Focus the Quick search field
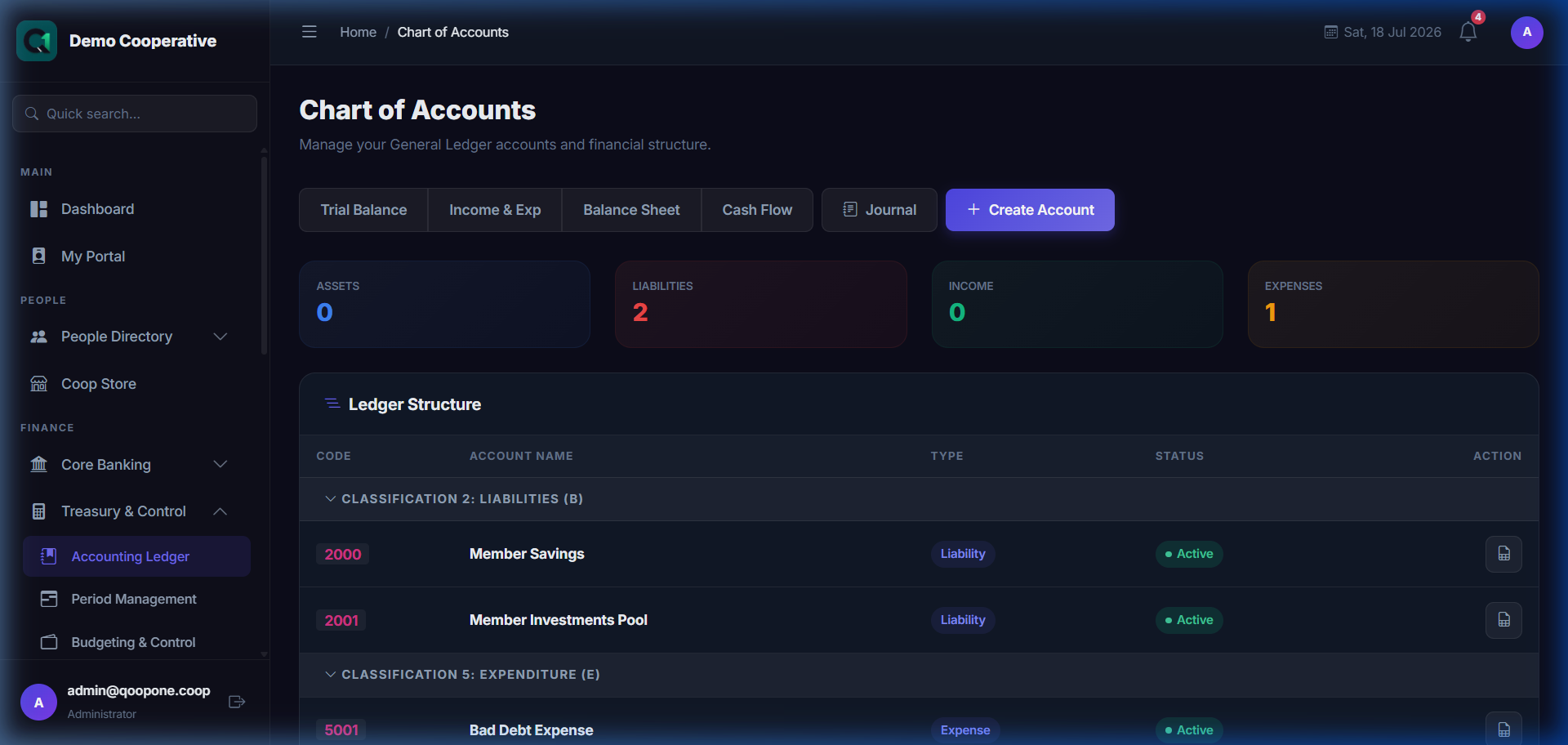Image resolution: width=1568 pixels, height=745 pixels. (135, 114)
